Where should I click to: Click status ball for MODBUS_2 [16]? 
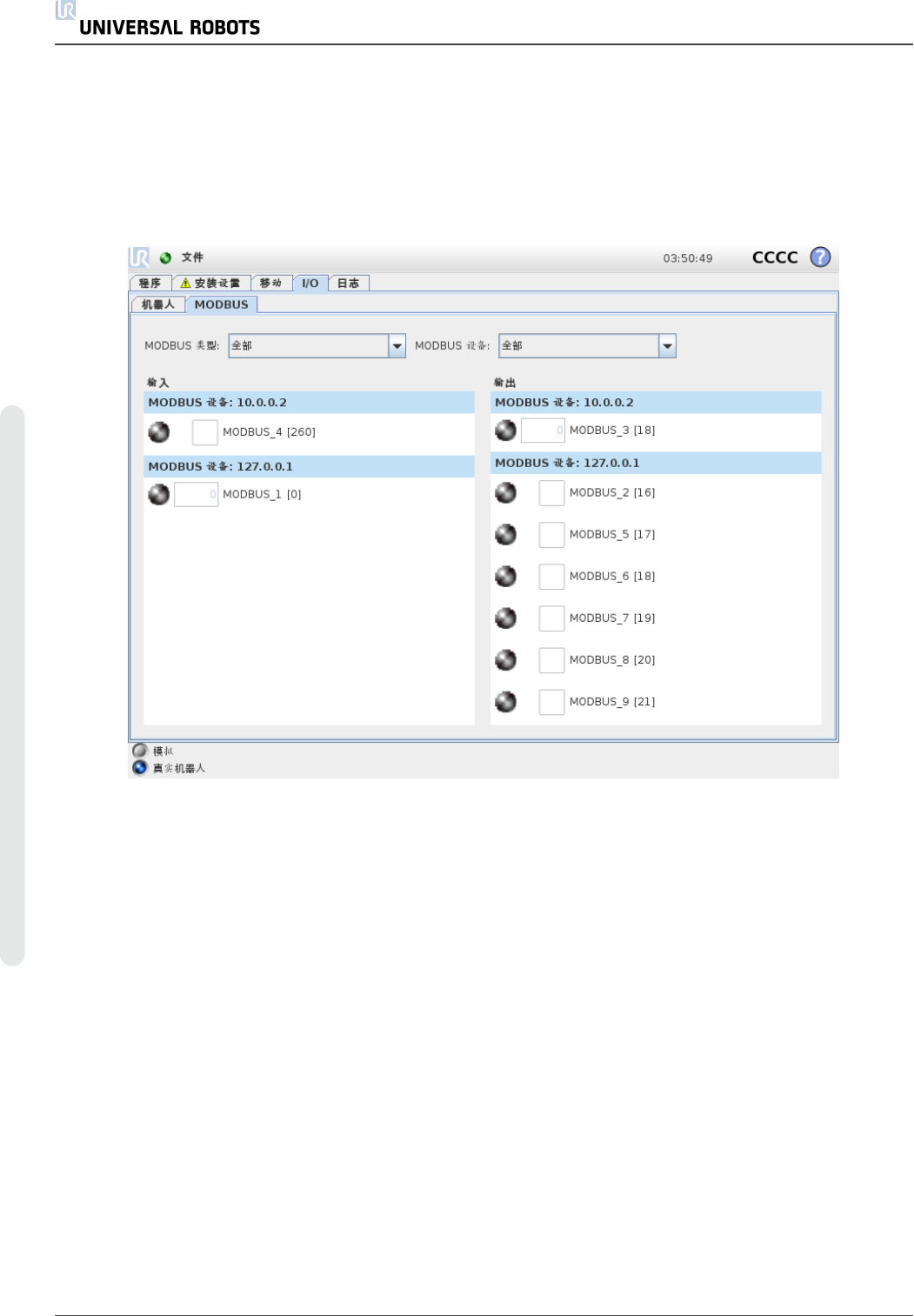tap(505, 492)
